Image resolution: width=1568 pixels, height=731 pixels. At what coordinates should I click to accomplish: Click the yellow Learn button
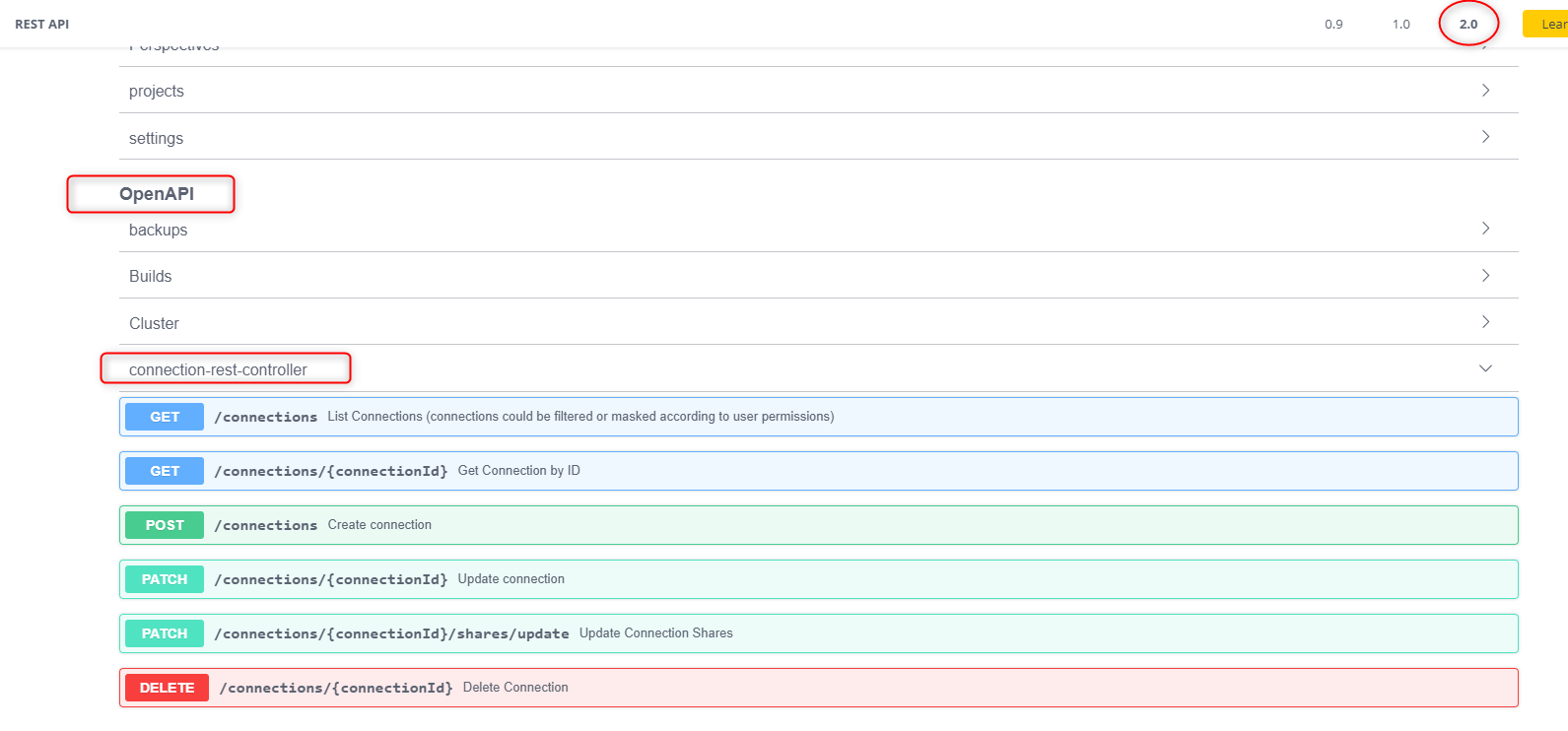point(1547,25)
